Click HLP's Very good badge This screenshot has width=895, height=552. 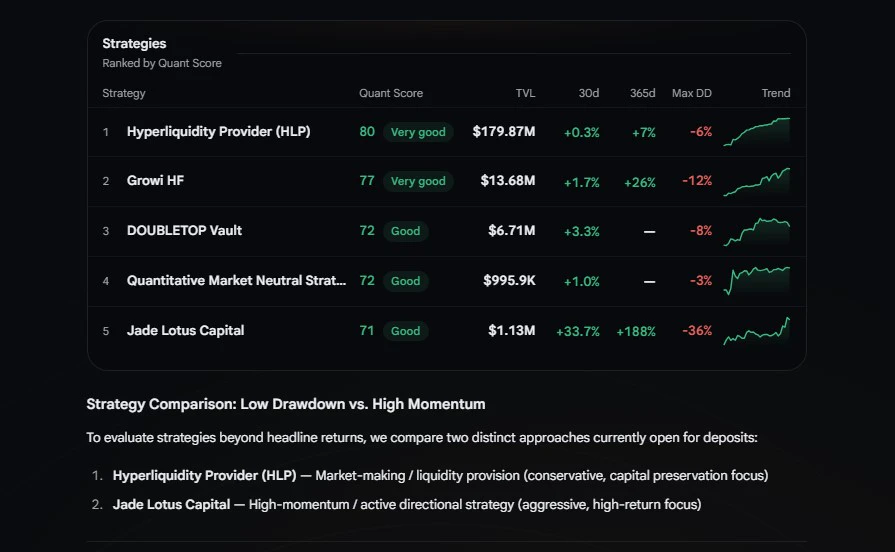click(x=418, y=132)
